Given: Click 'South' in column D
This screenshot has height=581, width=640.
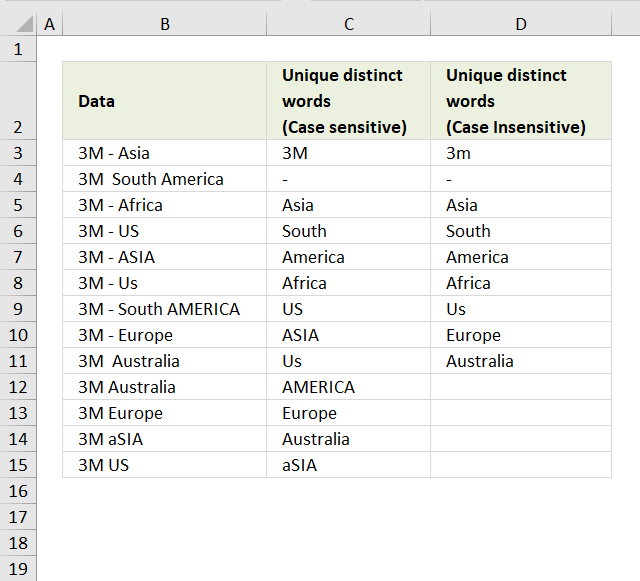Looking at the screenshot, I should click(521, 231).
